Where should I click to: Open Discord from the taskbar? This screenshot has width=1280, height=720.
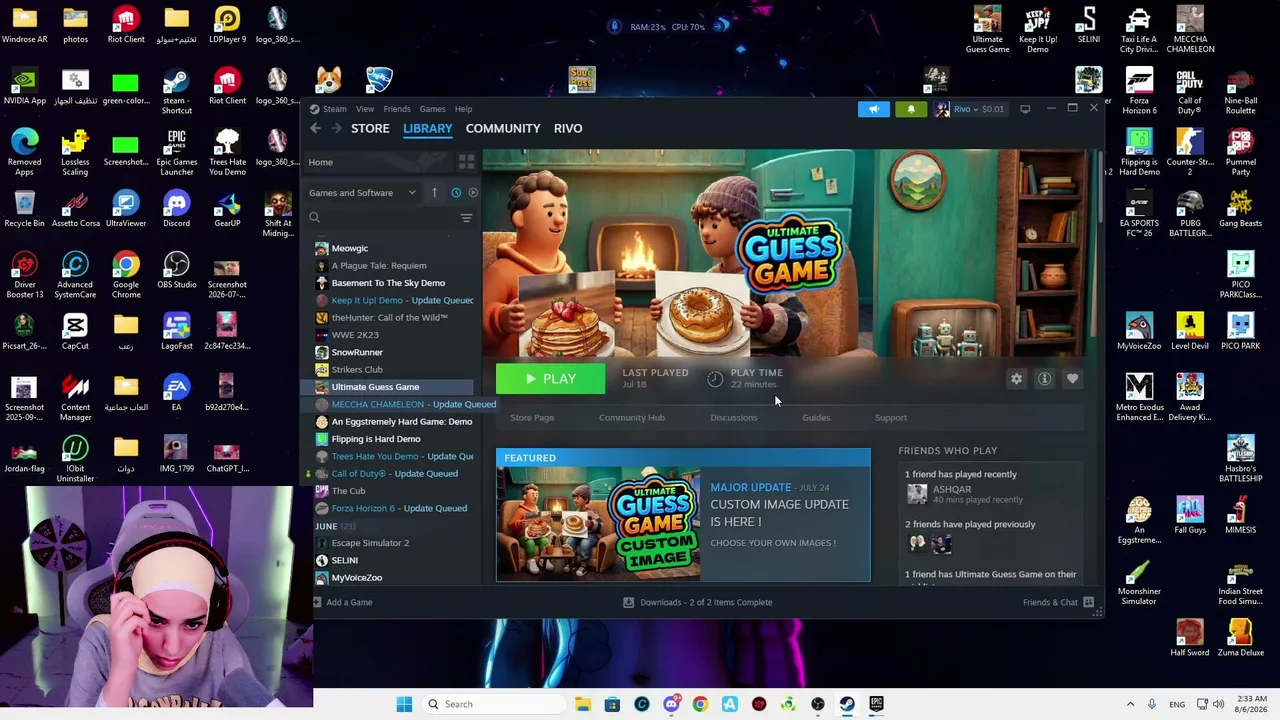(671, 704)
